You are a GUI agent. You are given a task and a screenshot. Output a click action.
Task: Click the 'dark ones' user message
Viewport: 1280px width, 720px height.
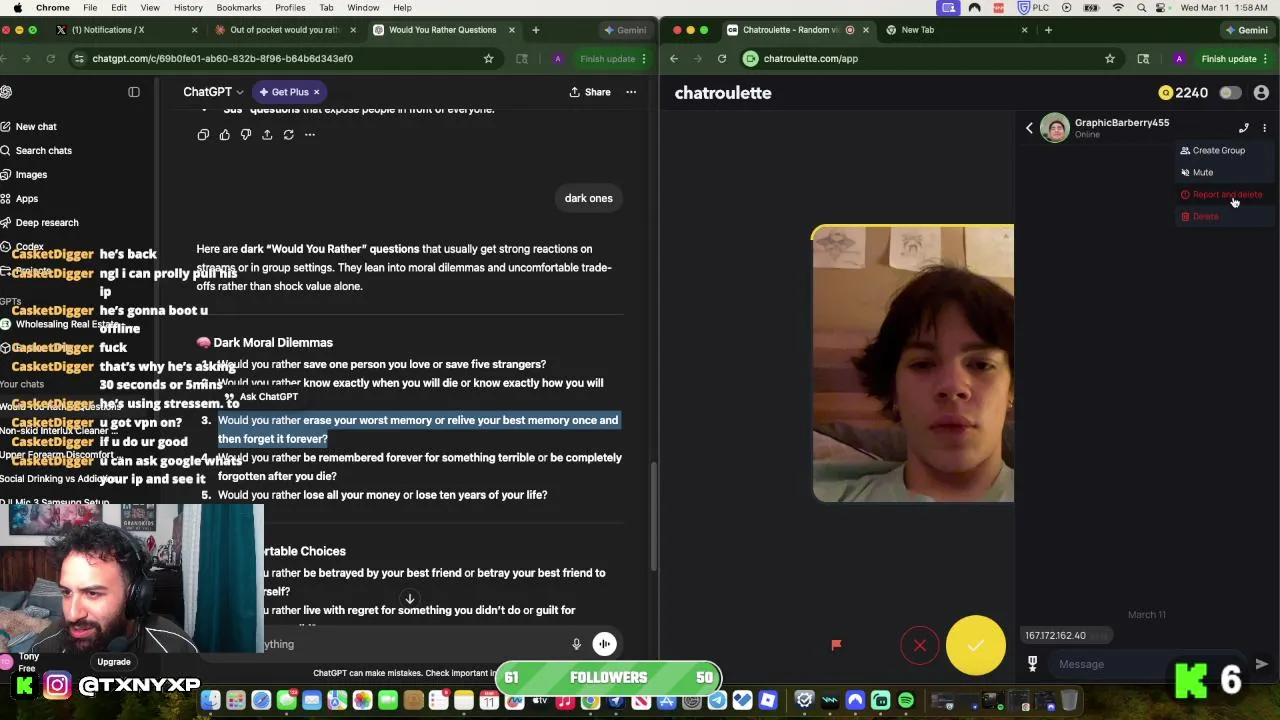click(x=588, y=198)
